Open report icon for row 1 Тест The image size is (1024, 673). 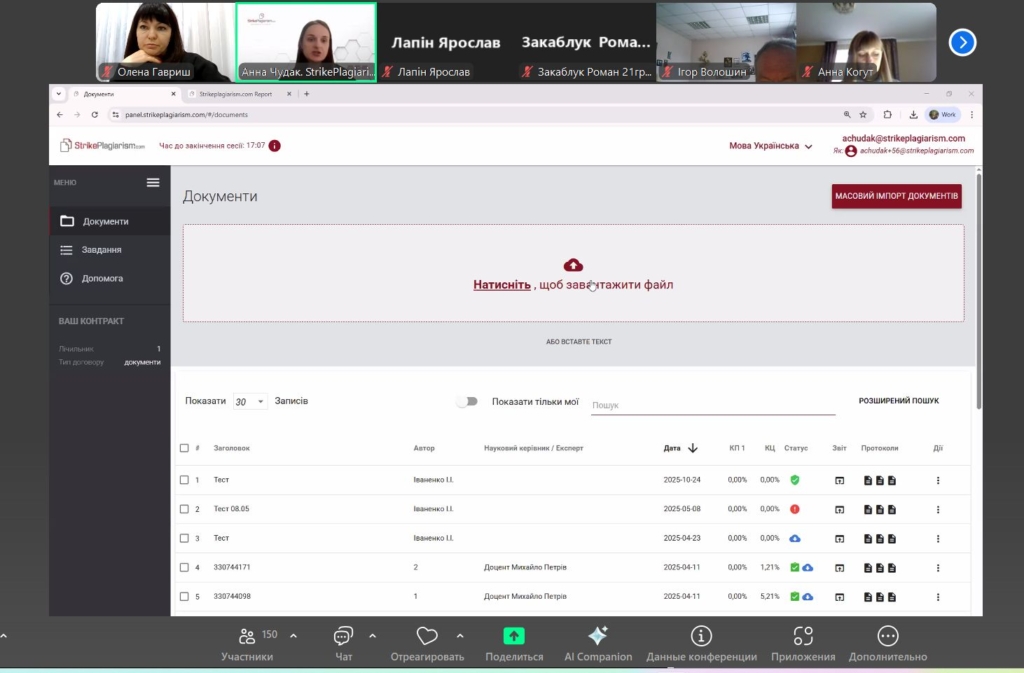point(839,480)
